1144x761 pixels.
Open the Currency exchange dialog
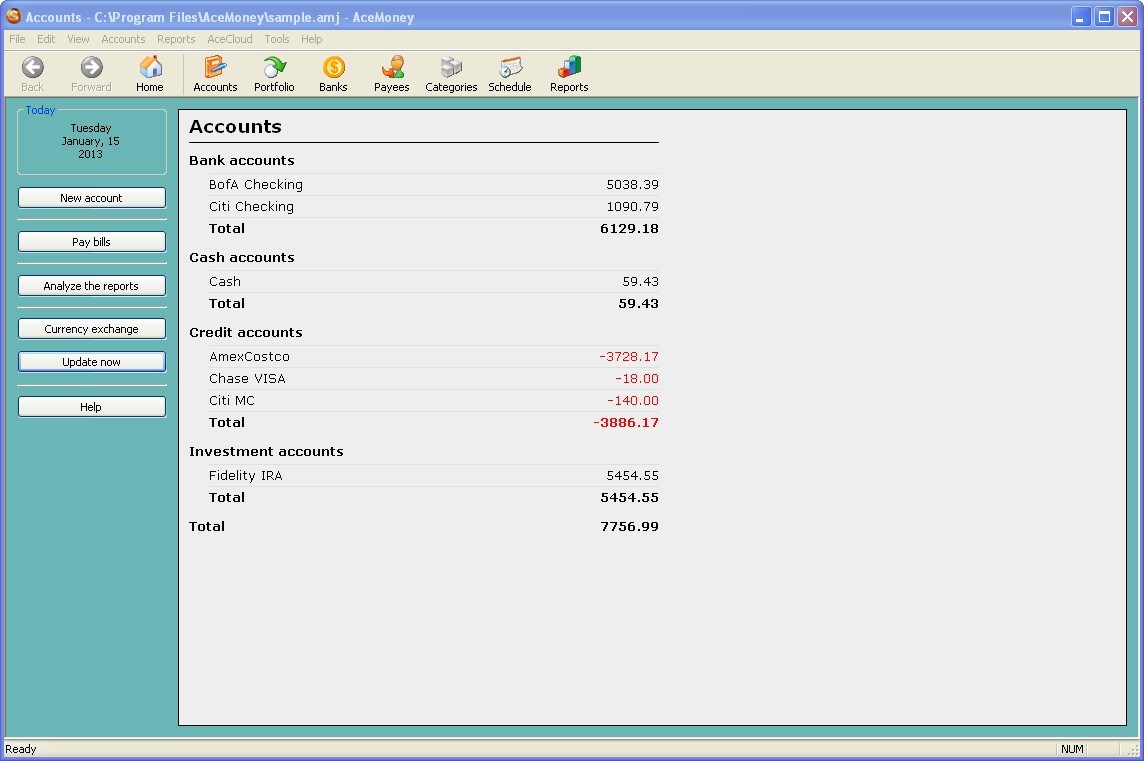(x=91, y=328)
